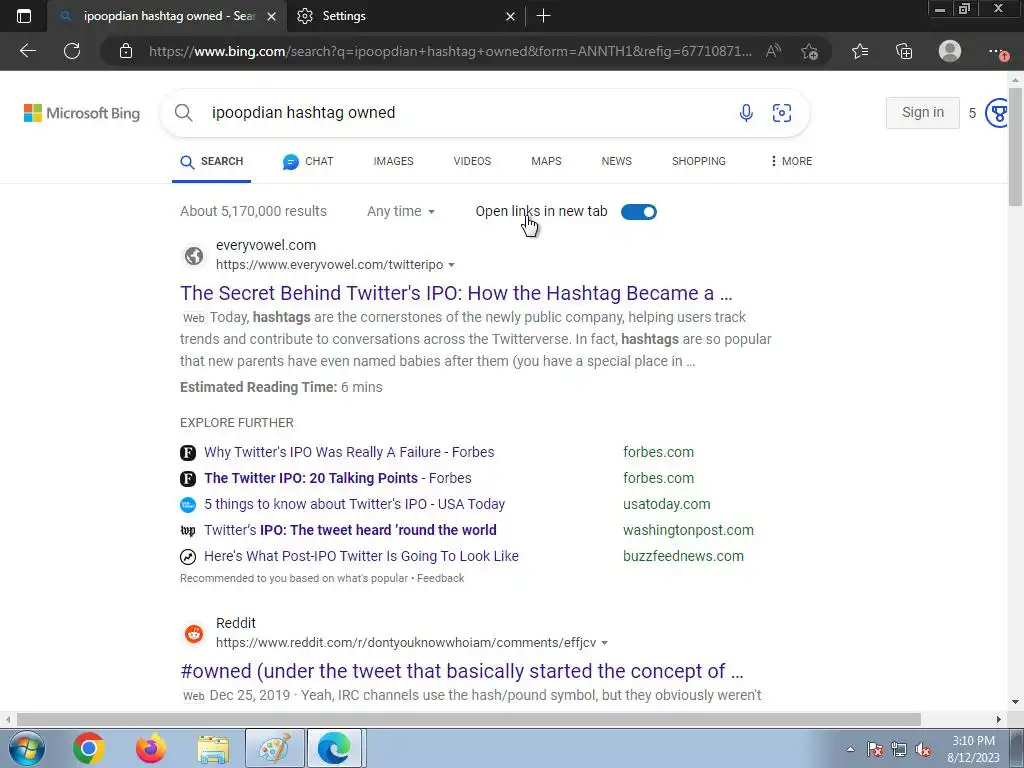Click the browser address bar URL

tap(451, 51)
